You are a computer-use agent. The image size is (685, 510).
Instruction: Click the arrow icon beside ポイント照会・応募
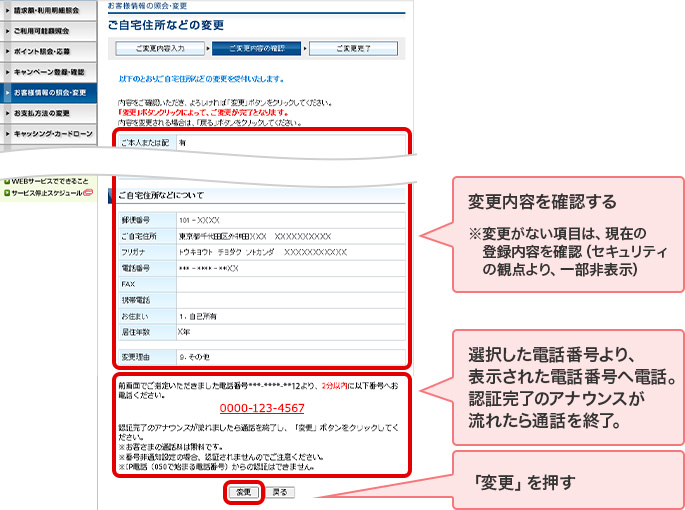tap(8, 49)
